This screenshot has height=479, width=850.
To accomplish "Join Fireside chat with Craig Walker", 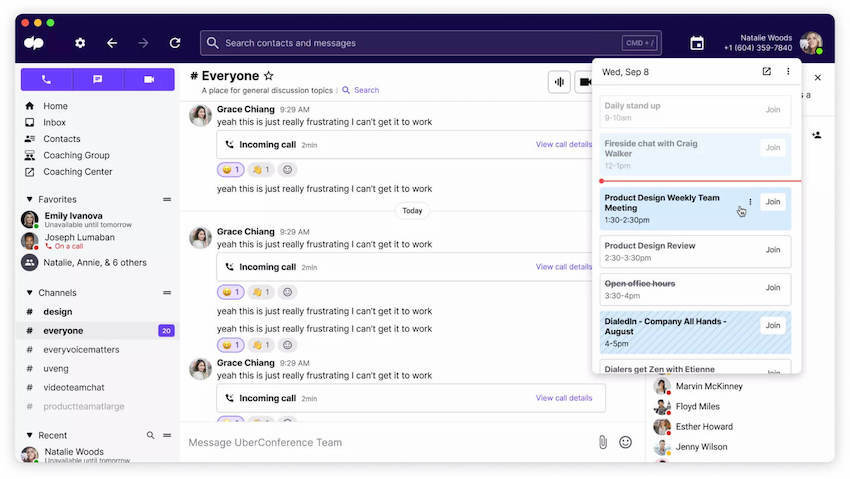I will pos(772,147).
